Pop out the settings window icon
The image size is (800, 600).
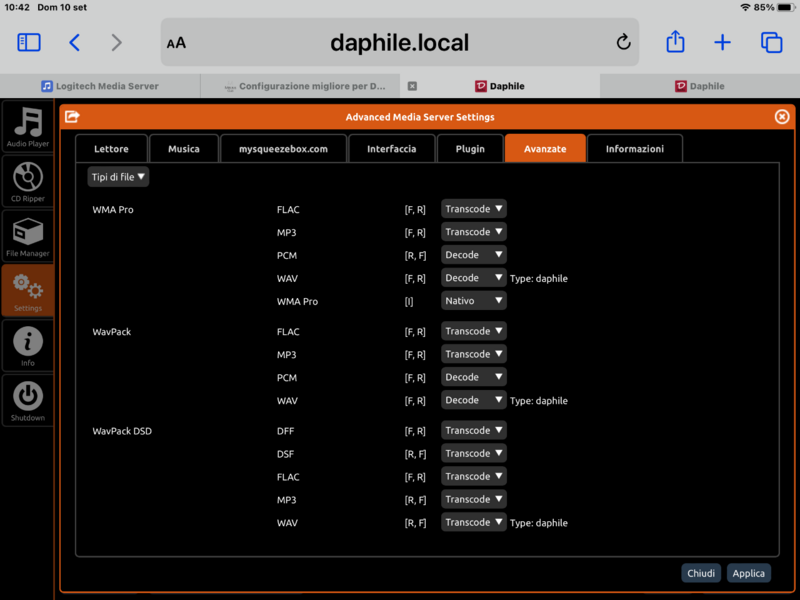72,117
